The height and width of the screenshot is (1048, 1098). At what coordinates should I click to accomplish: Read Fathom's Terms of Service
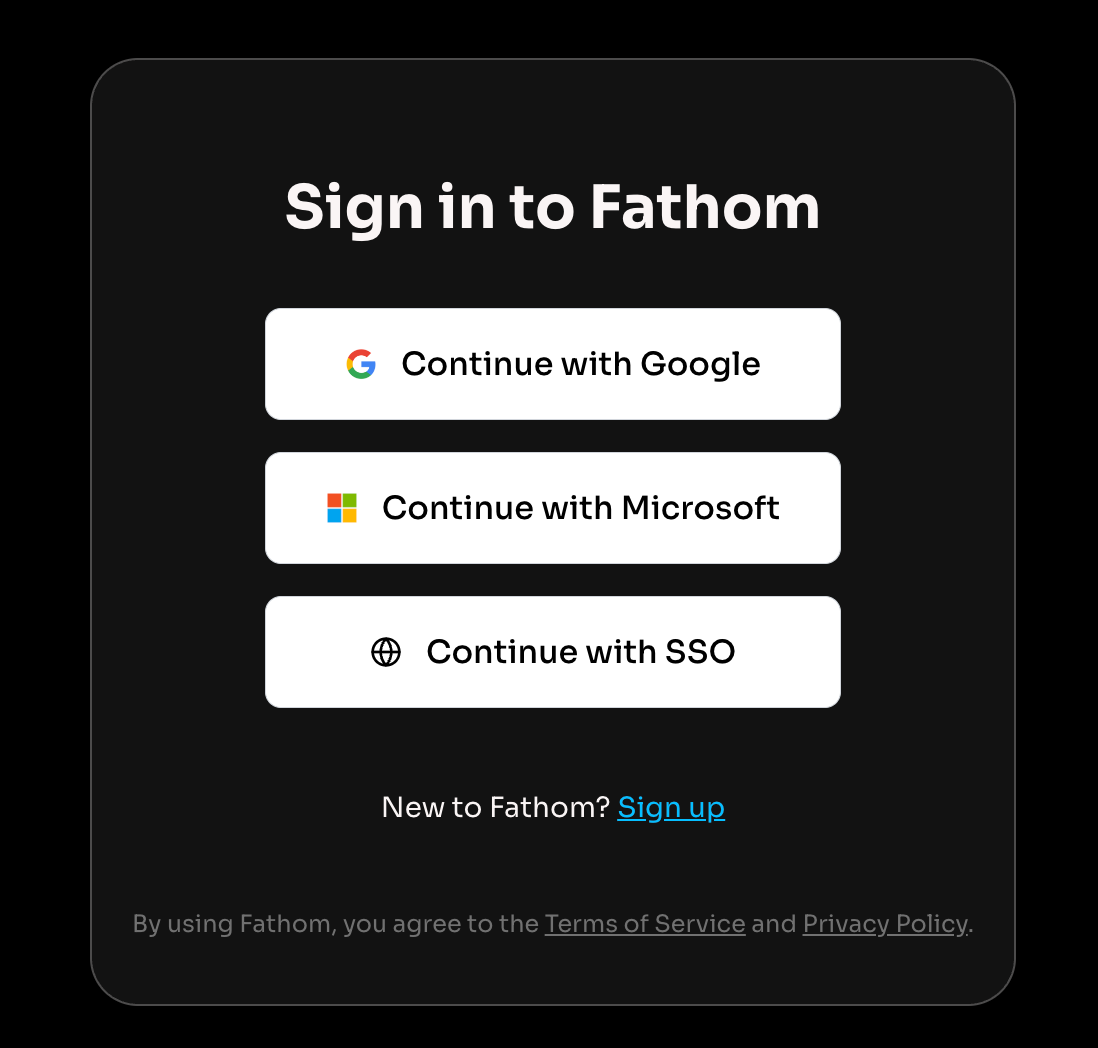coord(645,924)
